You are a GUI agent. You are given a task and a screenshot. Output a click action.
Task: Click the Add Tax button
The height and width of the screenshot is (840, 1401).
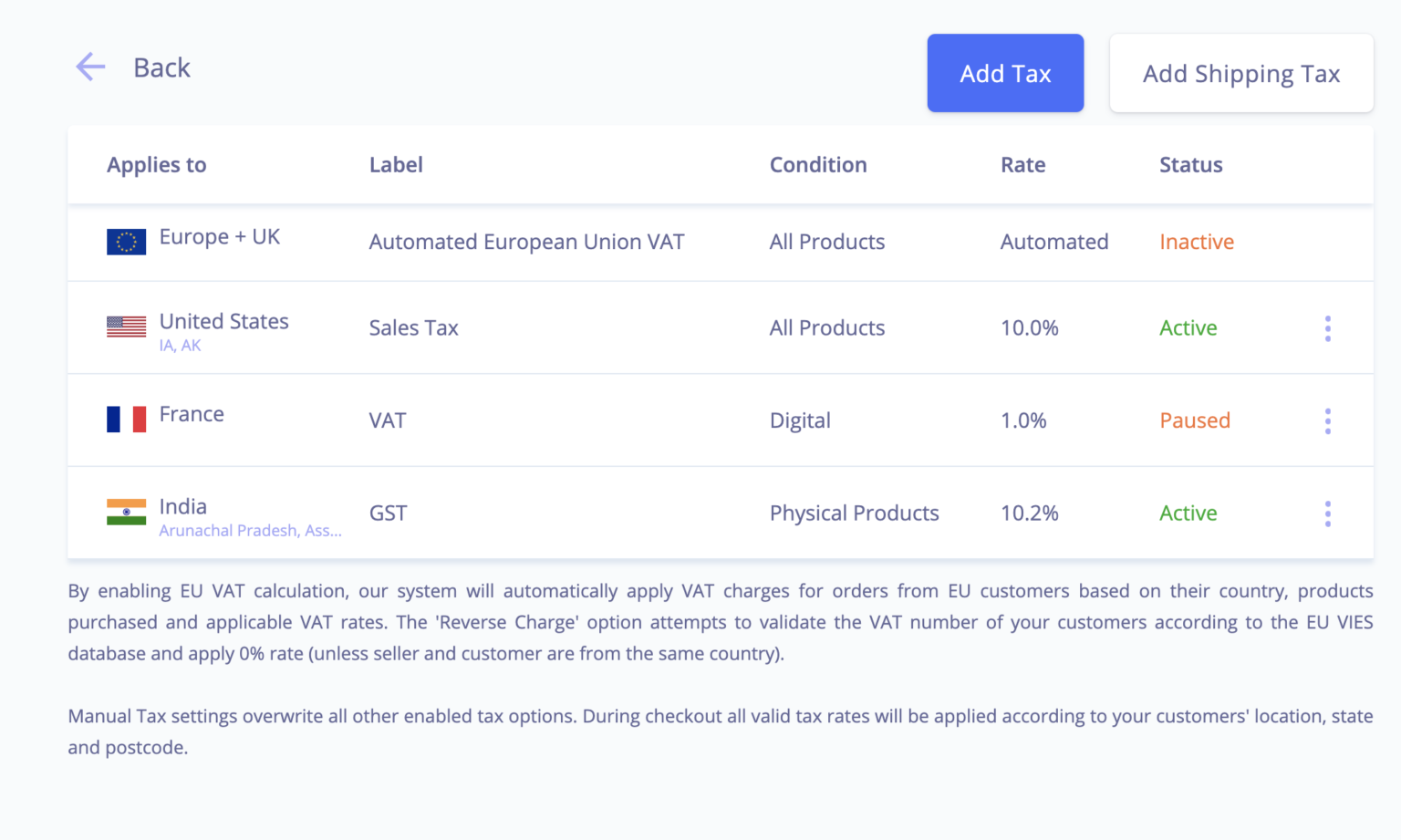[x=1005, y=73]
